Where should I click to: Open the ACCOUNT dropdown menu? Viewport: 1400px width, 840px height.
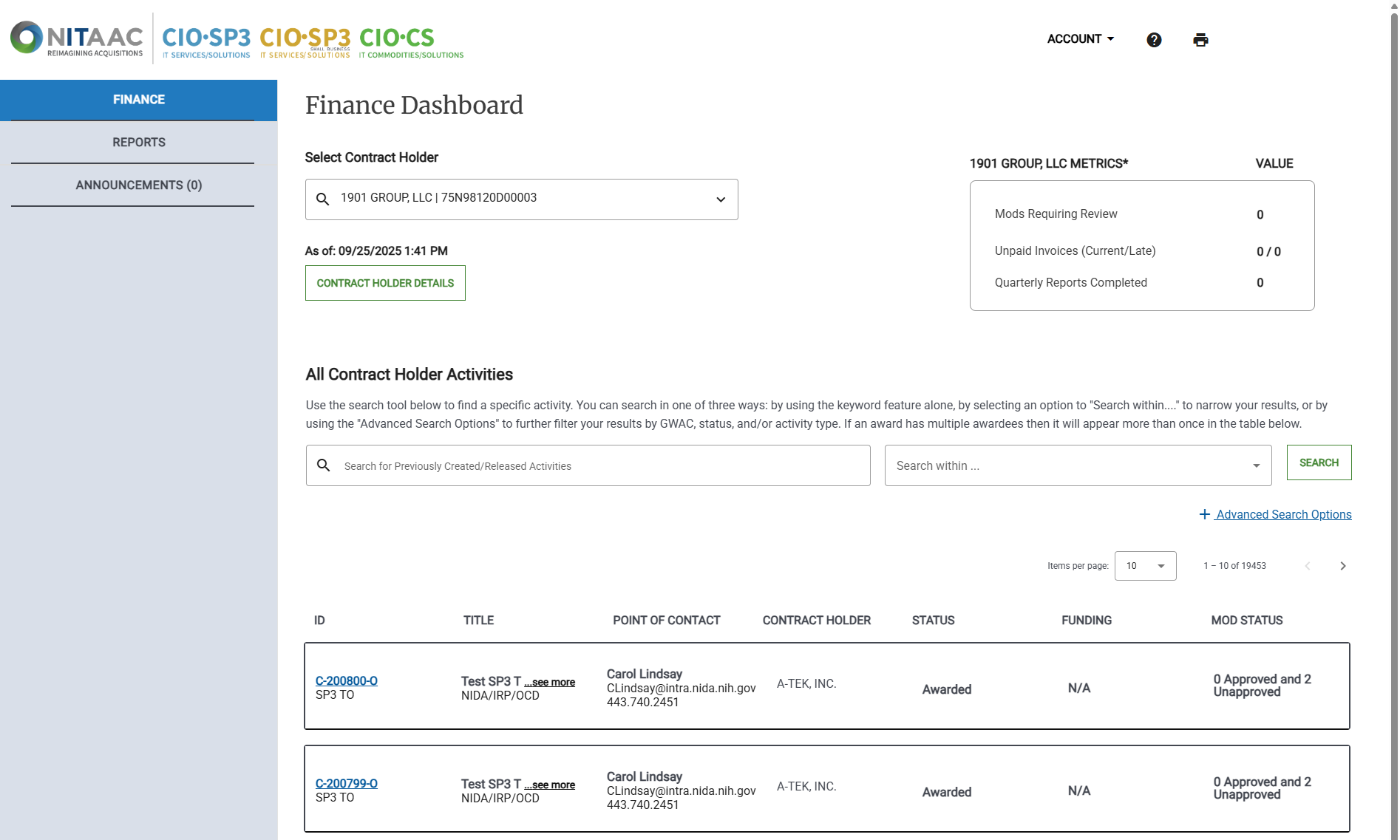[x=1080, y=38]
